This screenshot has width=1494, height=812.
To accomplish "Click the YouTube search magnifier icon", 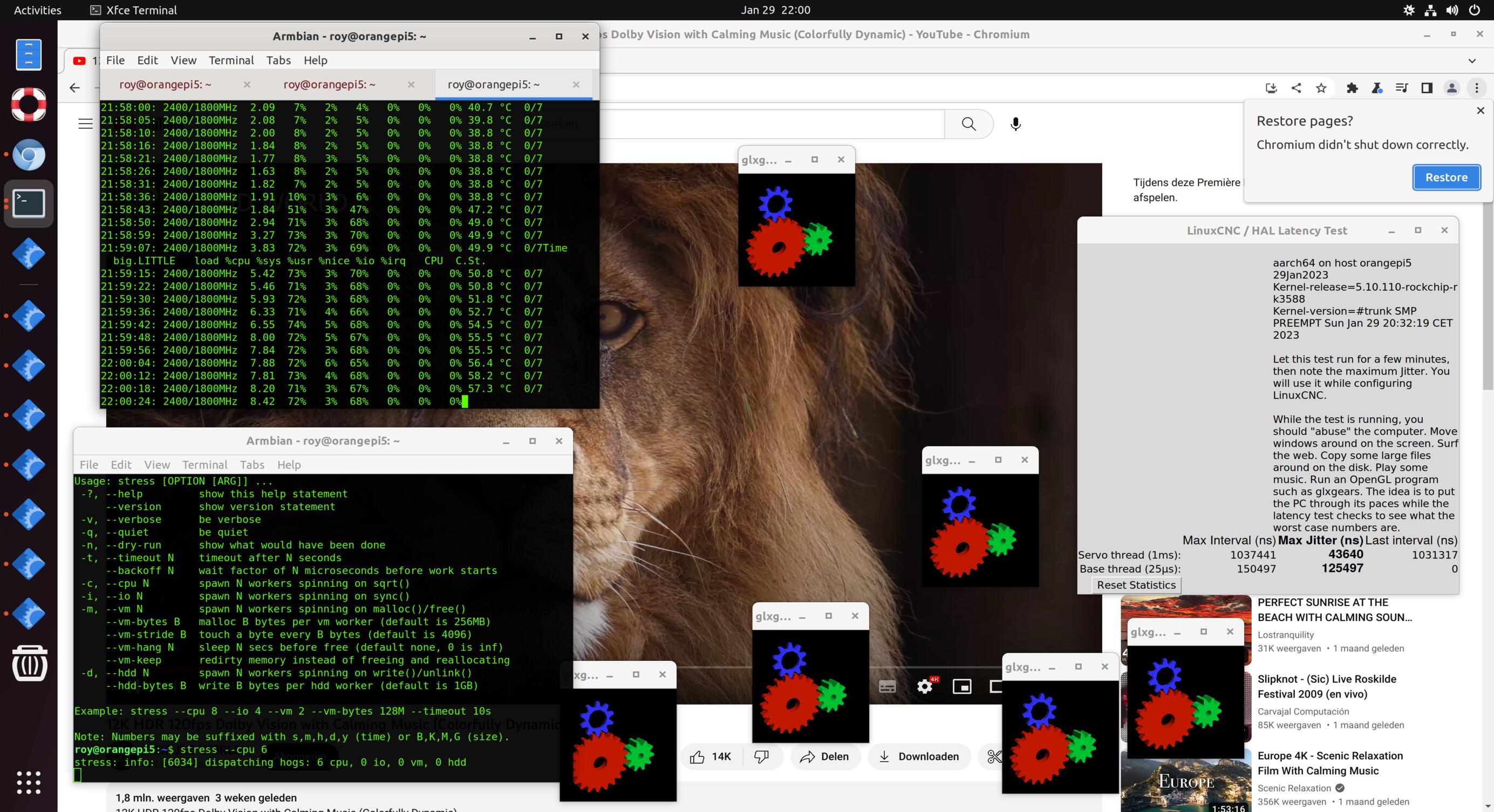I will [968, 124].
